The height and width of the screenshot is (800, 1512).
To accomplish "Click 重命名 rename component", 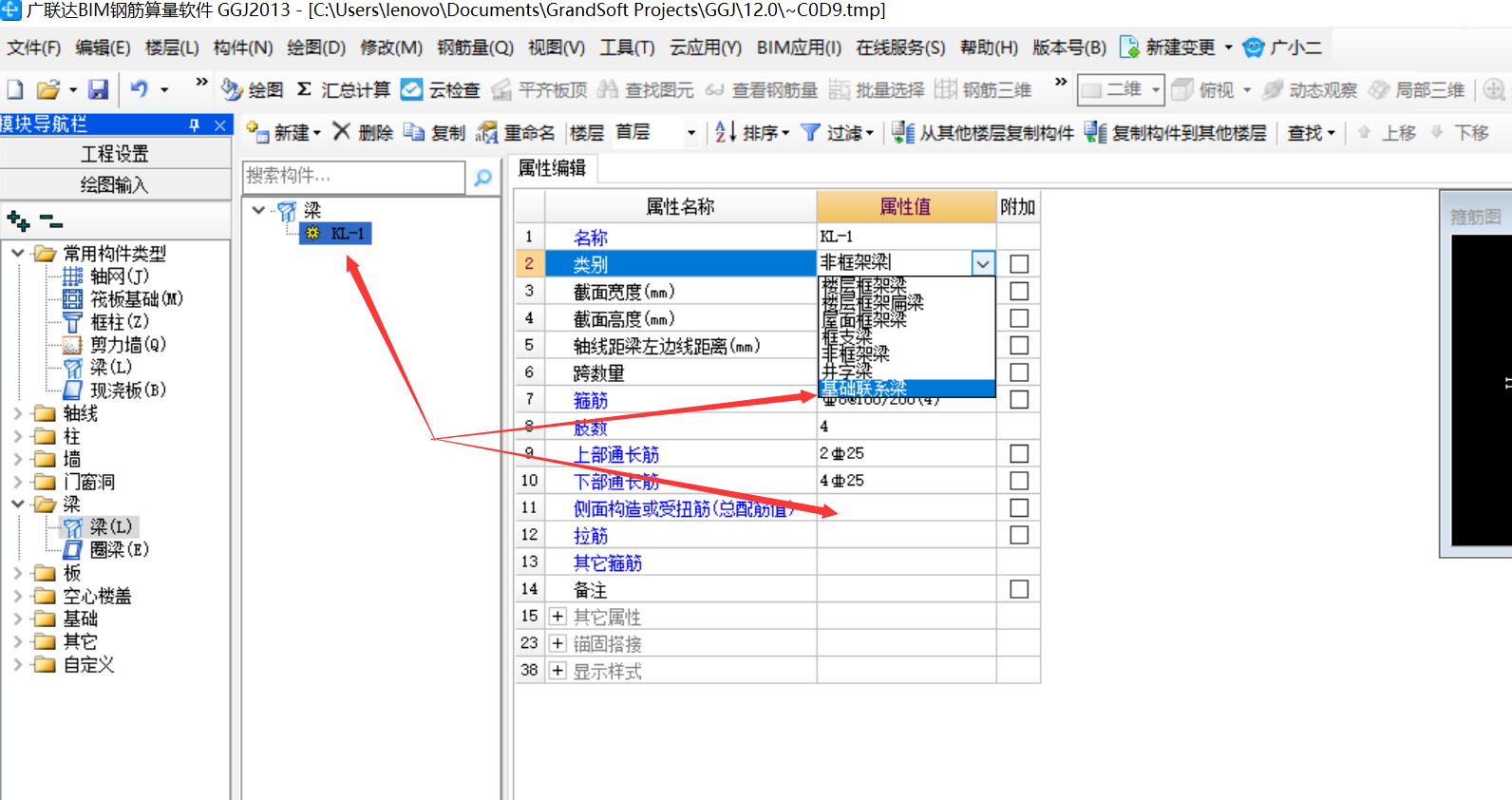I will tap(516, 132).
